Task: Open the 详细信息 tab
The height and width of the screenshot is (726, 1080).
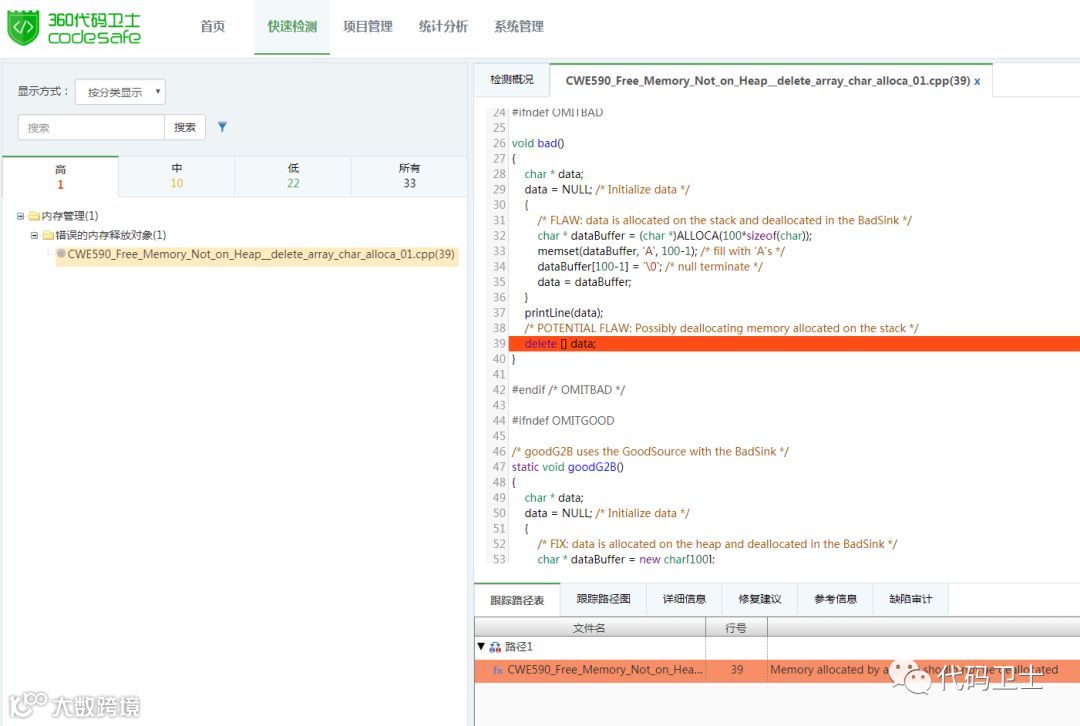Action: pos(684,599)
